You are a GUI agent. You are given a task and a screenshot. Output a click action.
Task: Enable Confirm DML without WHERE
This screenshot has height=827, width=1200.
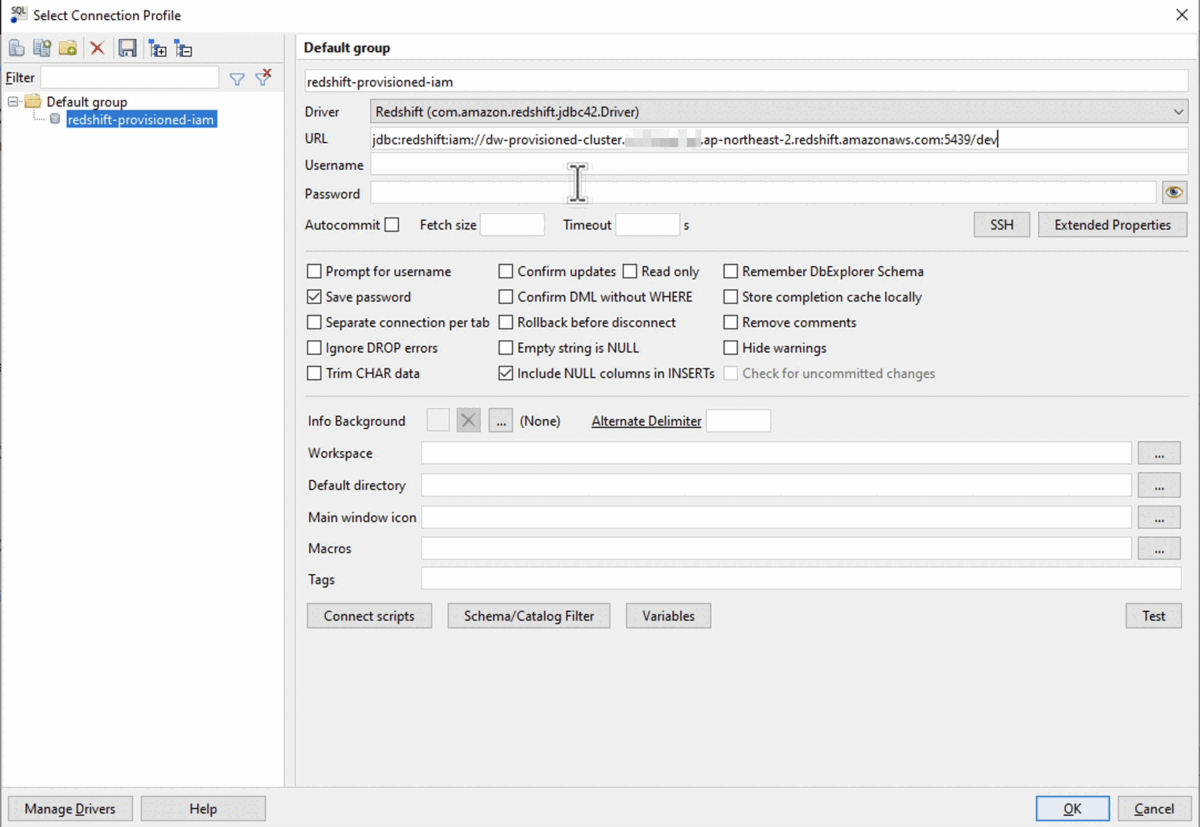506,297
